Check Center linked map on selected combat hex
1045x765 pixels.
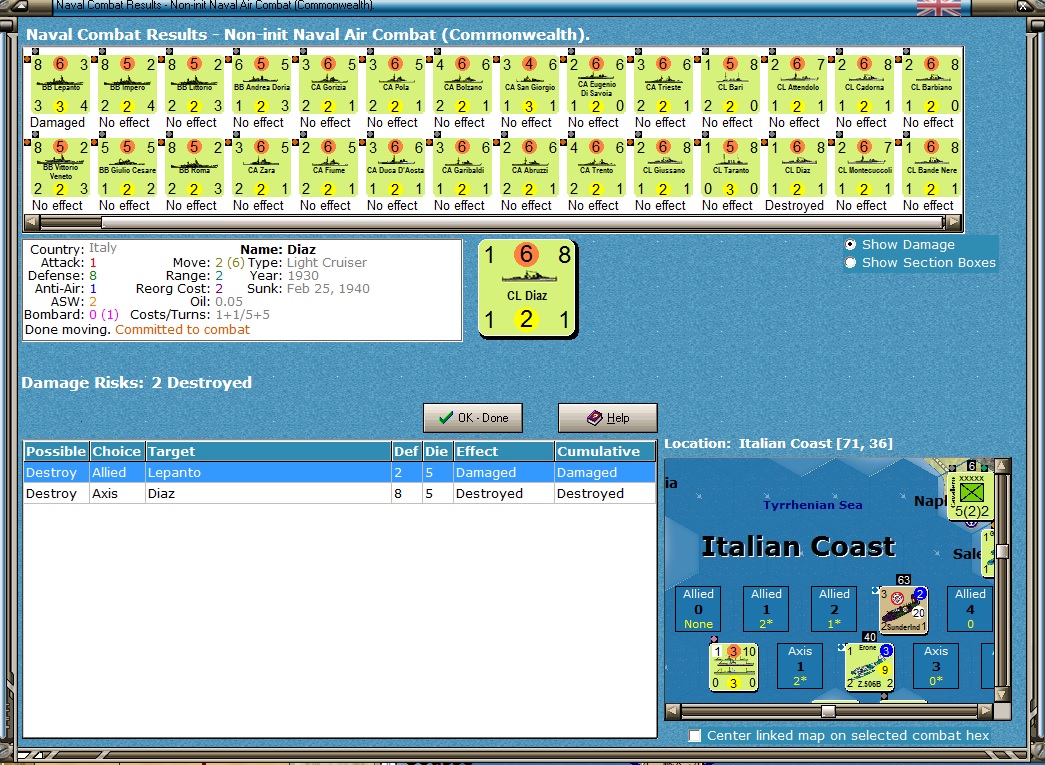(x=695, y=736)
